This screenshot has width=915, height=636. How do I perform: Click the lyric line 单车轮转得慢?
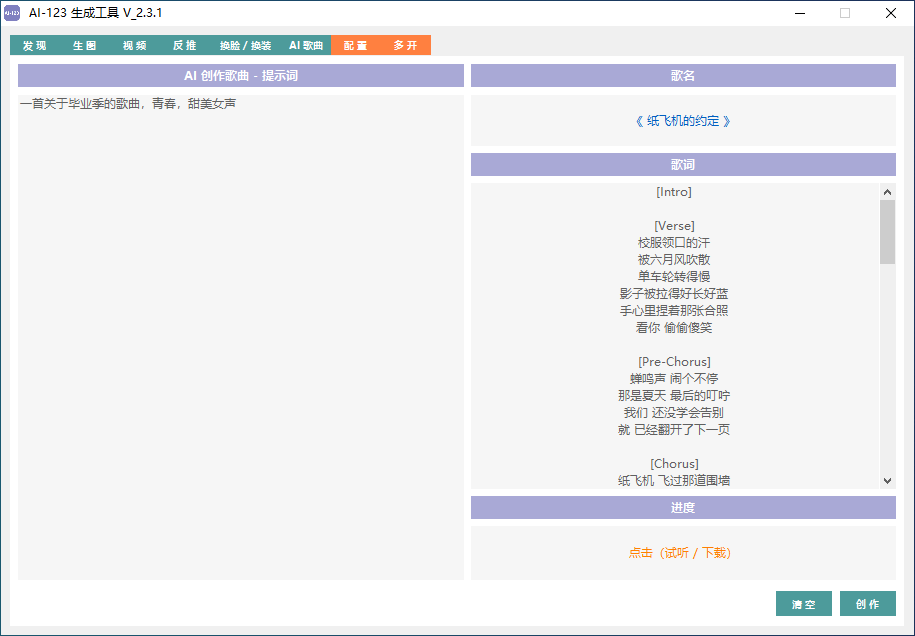pos(674,277)
